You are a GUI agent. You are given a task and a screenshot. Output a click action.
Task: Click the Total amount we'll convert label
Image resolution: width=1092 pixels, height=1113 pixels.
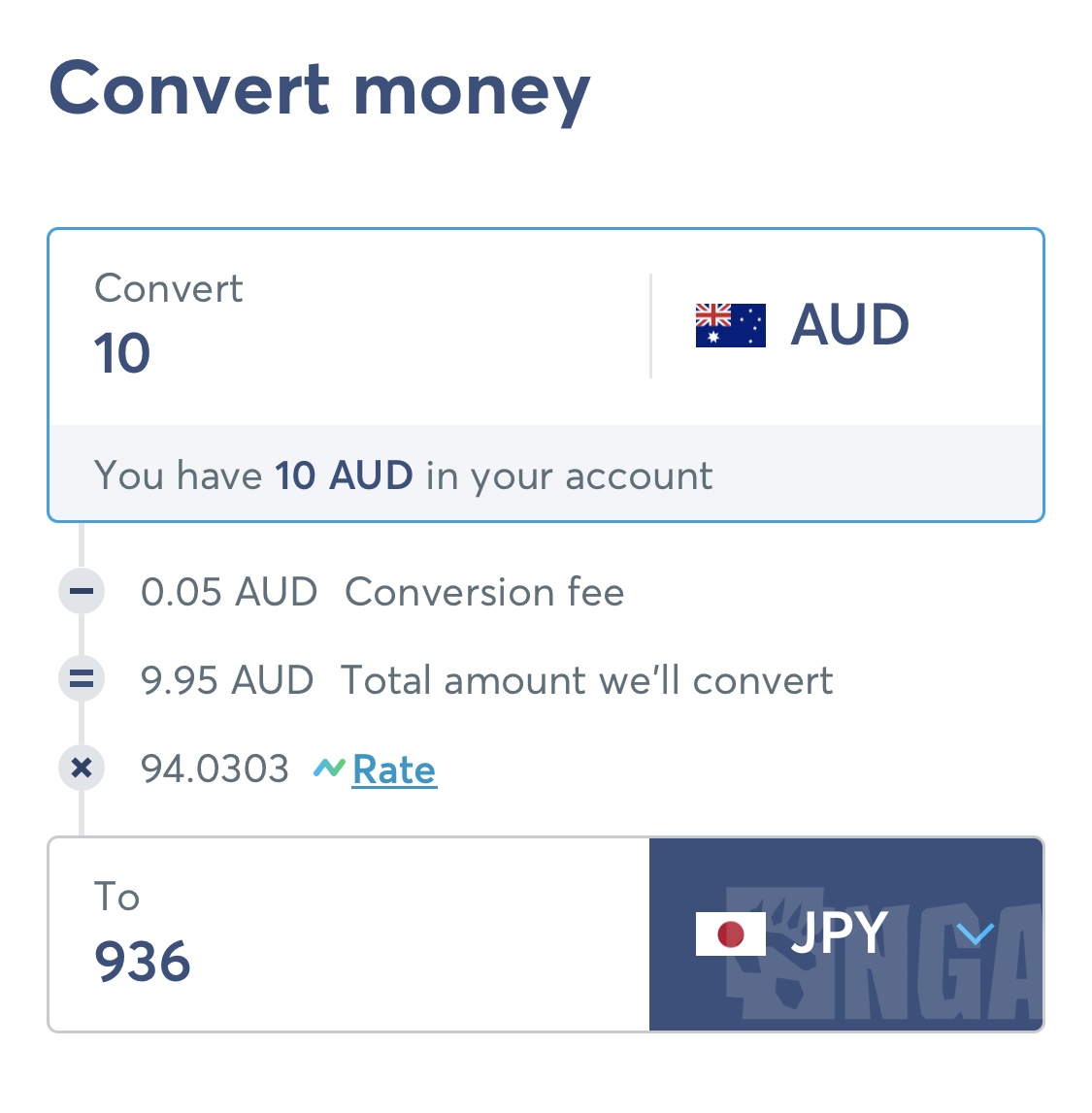coord(586,680)
